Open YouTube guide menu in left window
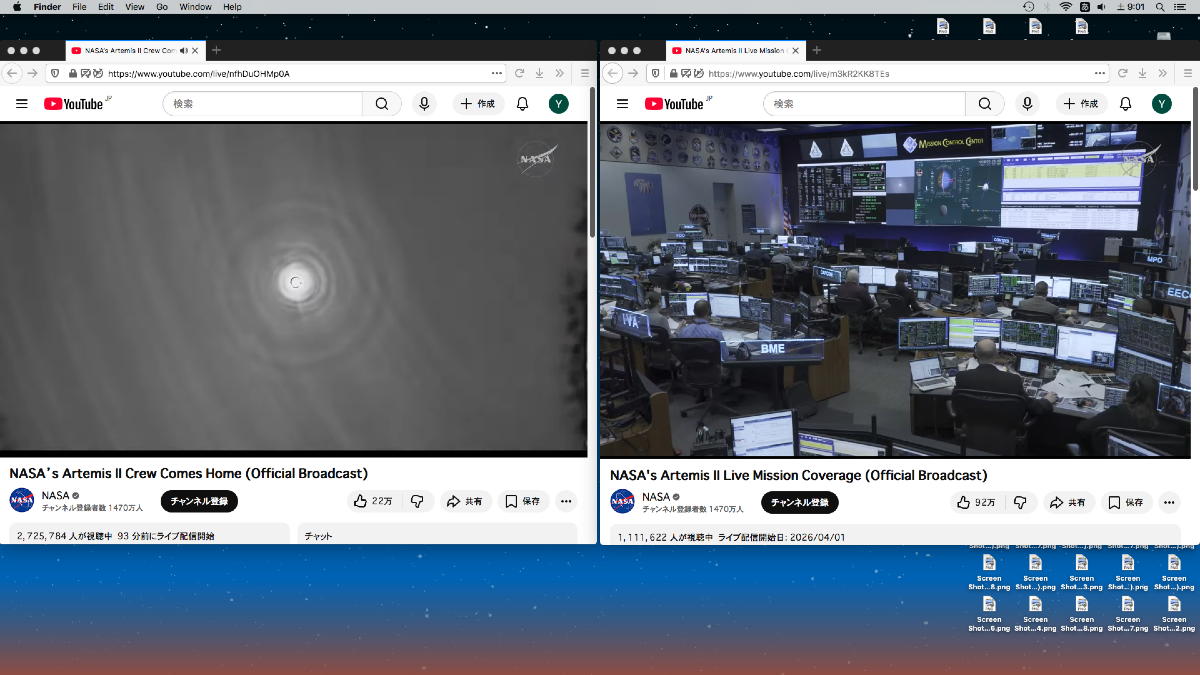 pyautogui.click(x=21, y=104)
